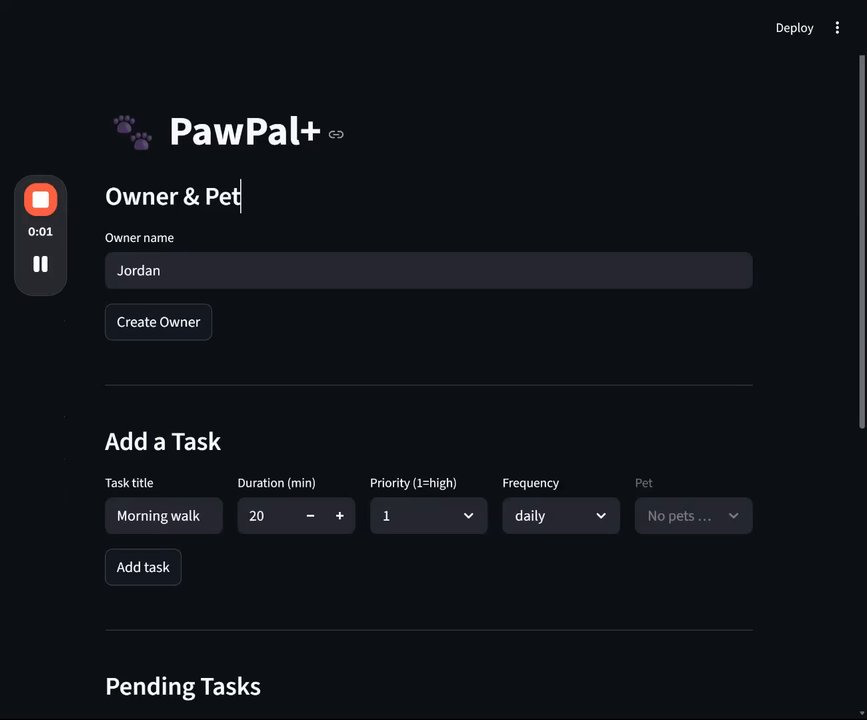Increase duration with plus button

340,516
